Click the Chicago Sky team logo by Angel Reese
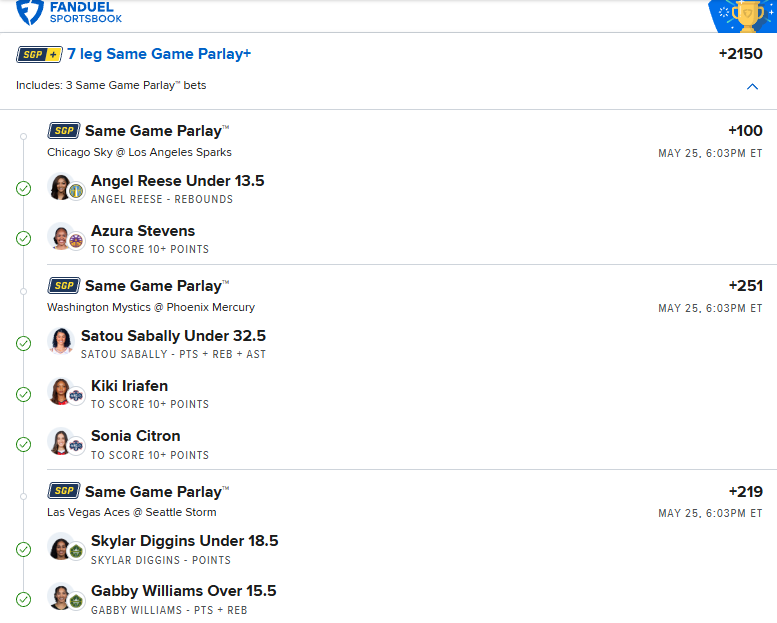The height and width of the screenshot is (623, 777). click(76, 191)
